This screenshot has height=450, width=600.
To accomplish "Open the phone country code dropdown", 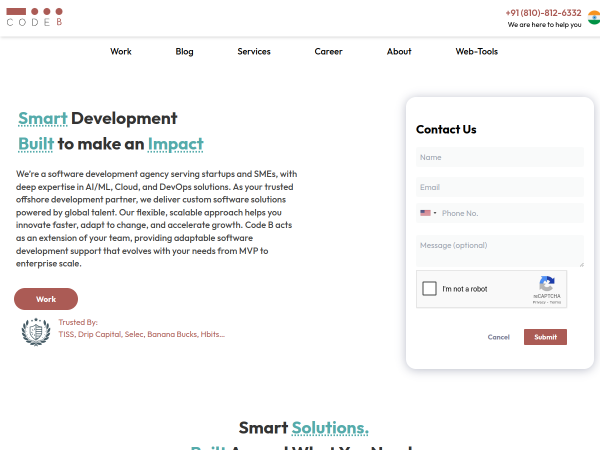I will [x=428, y=213].
